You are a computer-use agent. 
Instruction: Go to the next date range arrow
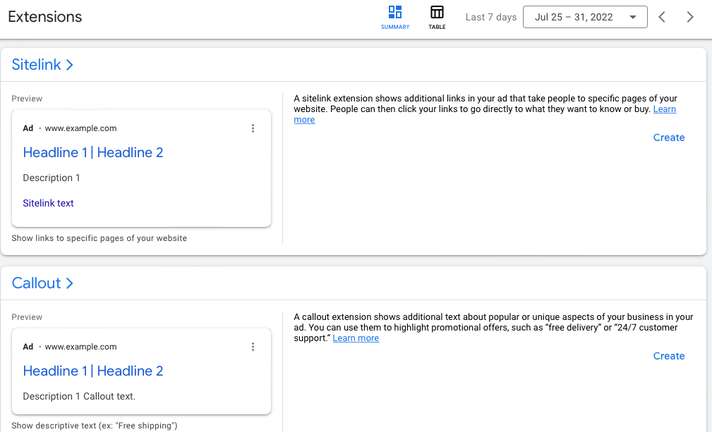(x=690, y=17)
